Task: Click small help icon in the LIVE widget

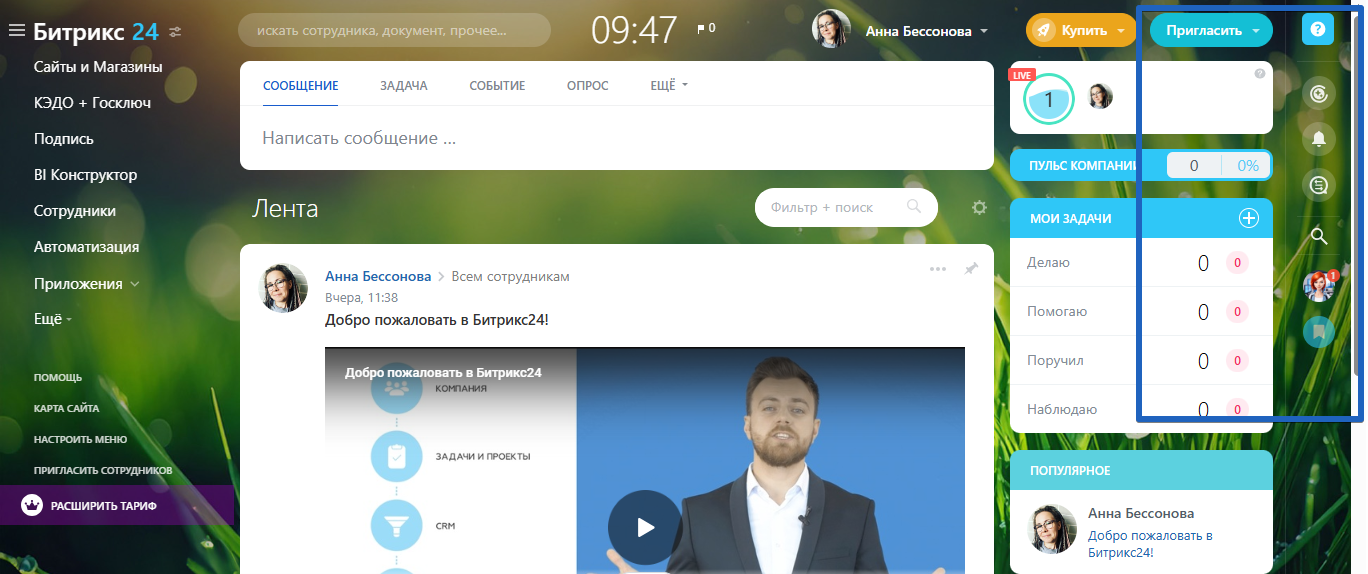Action: click(x=1259, y=74)
